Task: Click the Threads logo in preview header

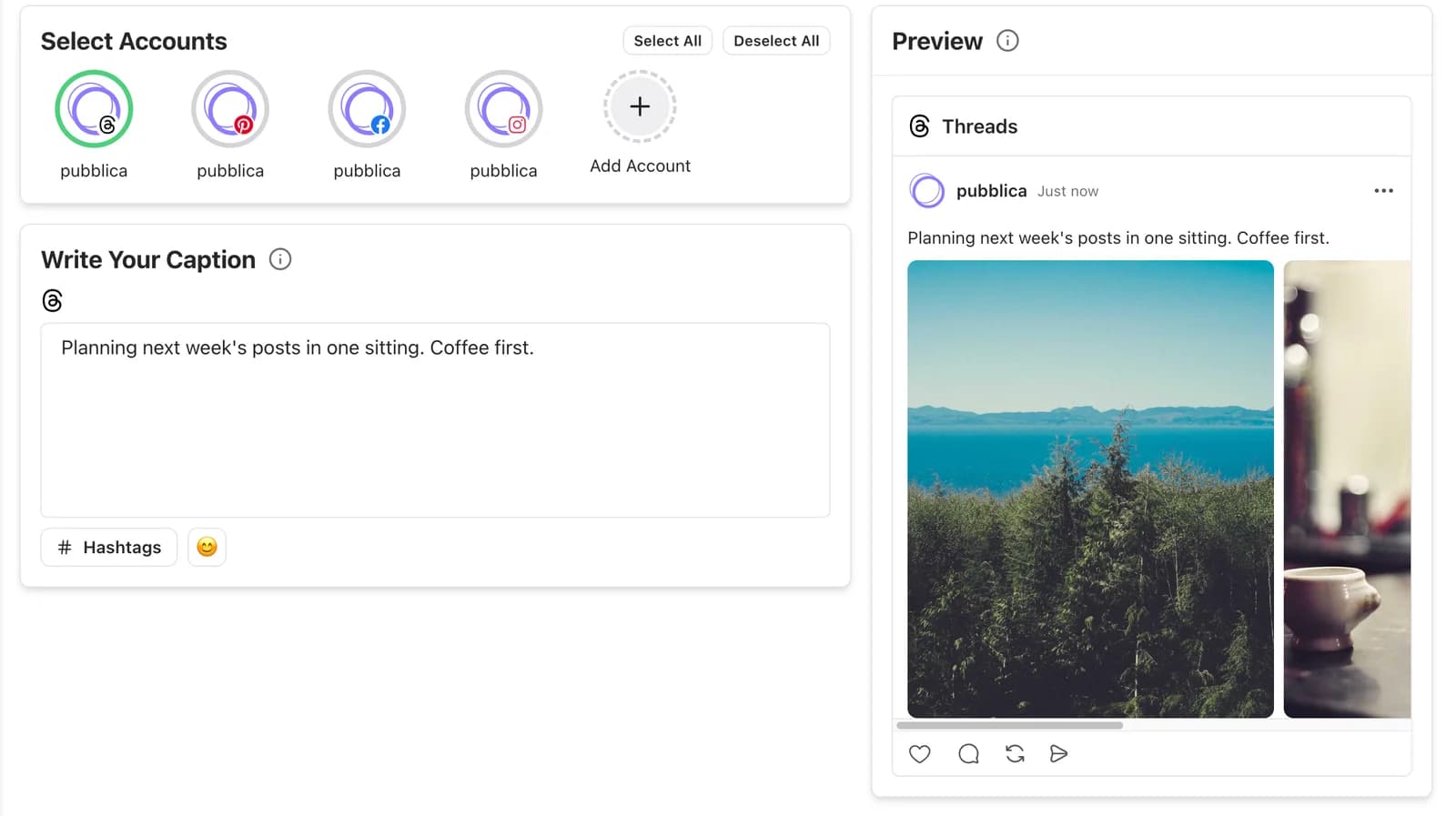Action: click(920, 126)
